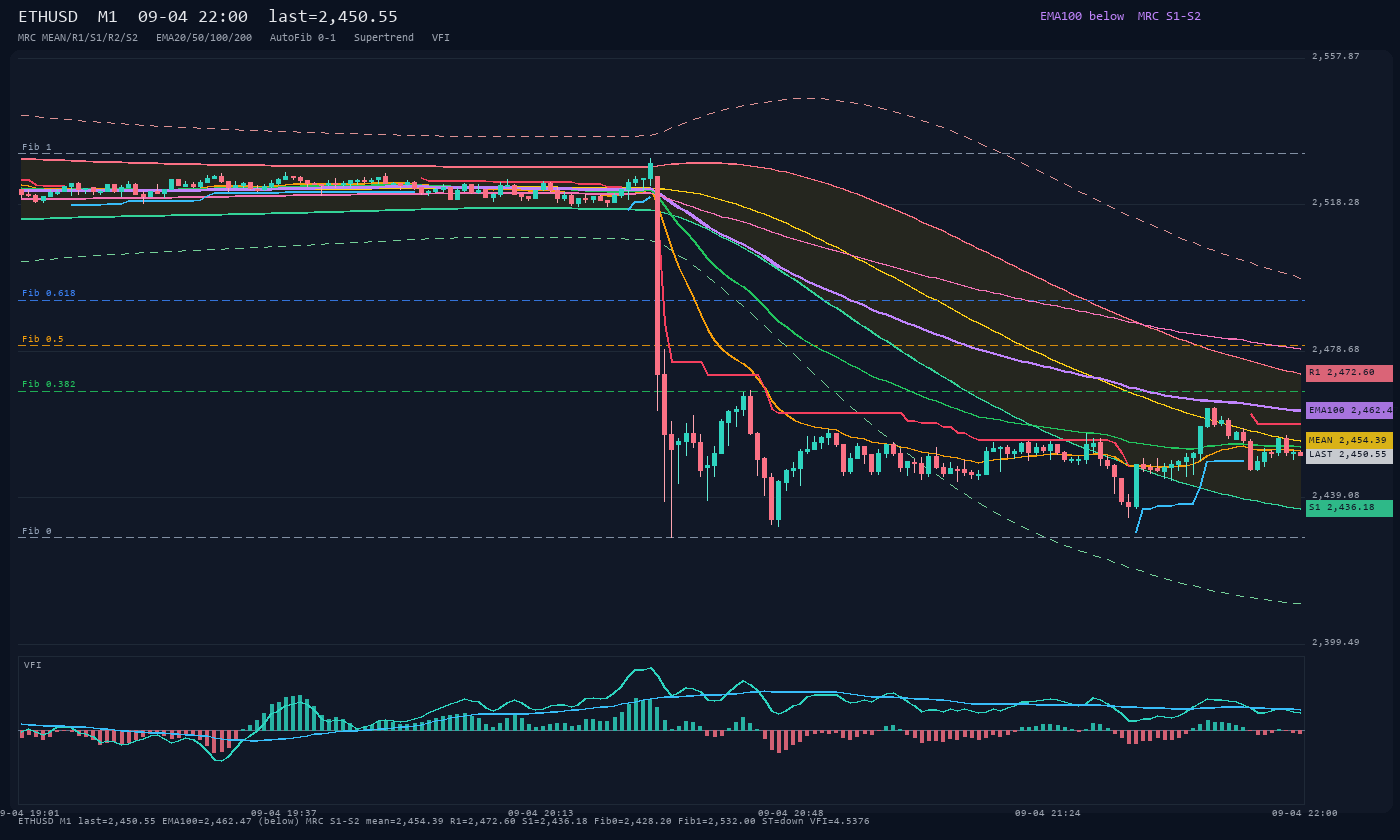Screen dimensions: 1400x840
Task: Click the 2,439.08 price axis value
Action: (1336, 496)
